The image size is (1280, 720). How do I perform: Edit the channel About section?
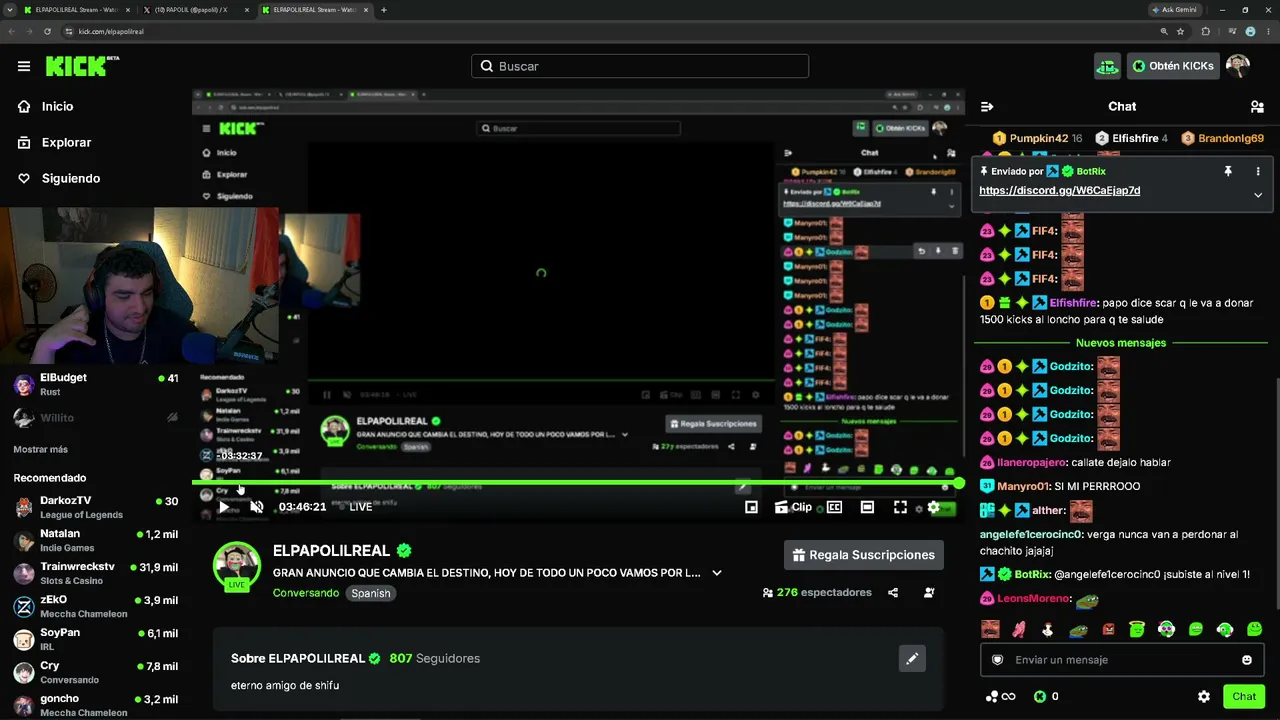[x=912, y=658]
